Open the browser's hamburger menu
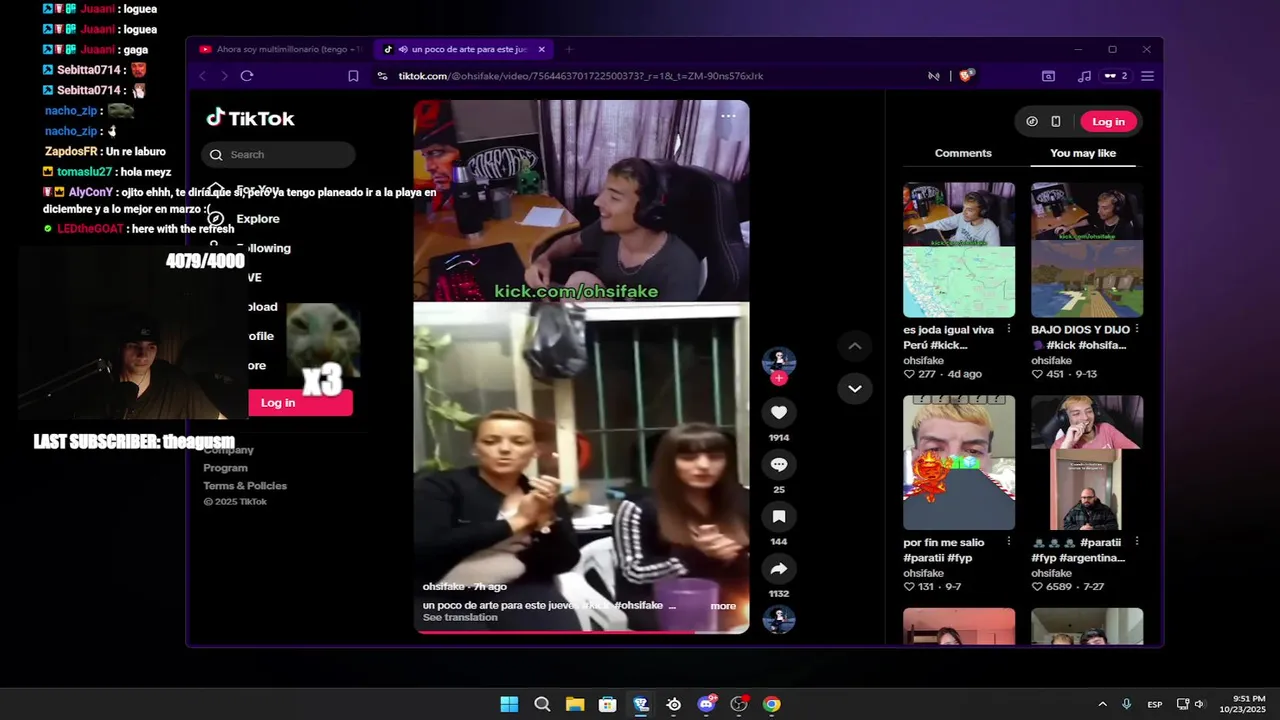 (1147, 76)
